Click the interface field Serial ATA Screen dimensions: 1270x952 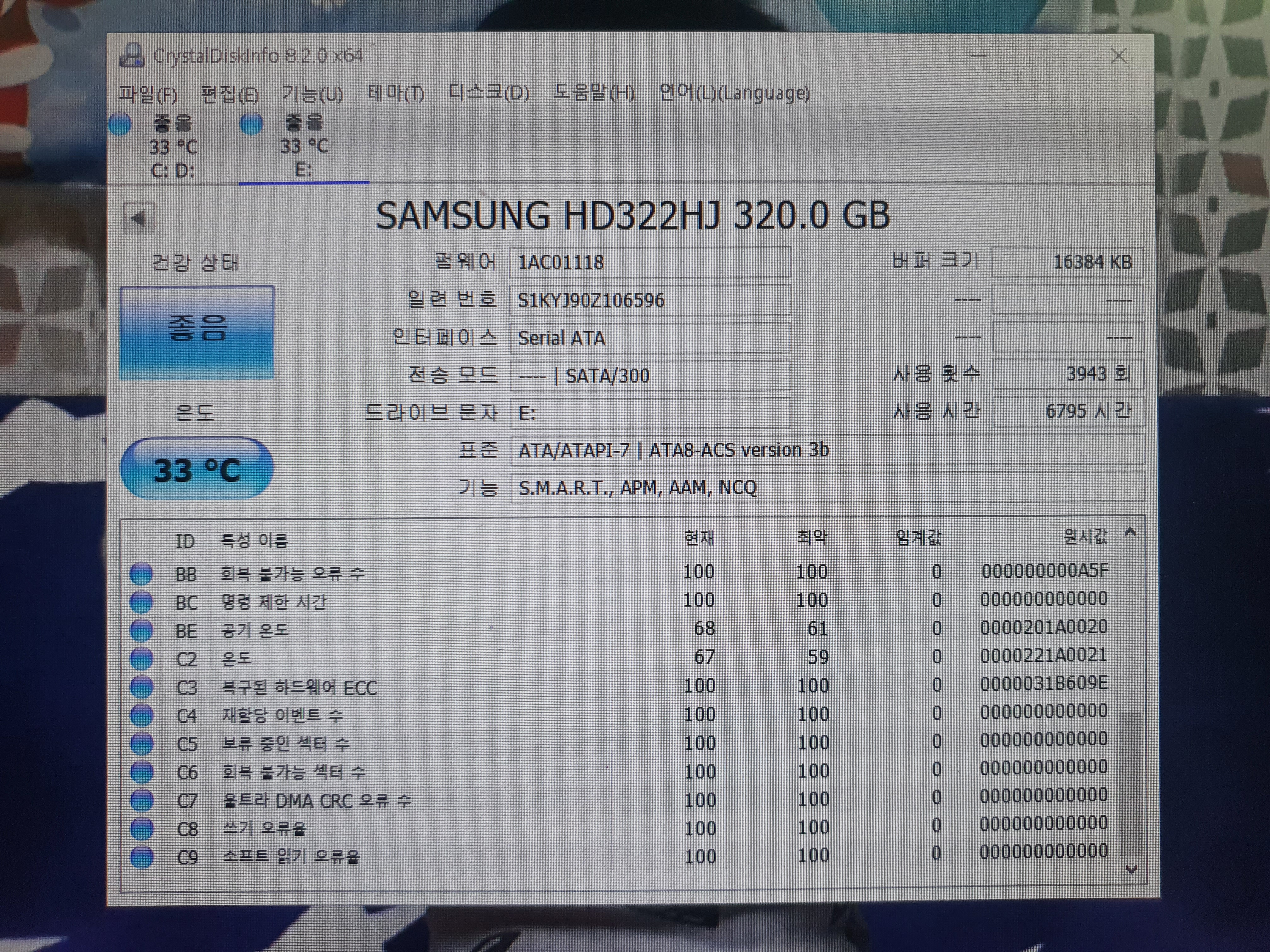coord(650,338)
